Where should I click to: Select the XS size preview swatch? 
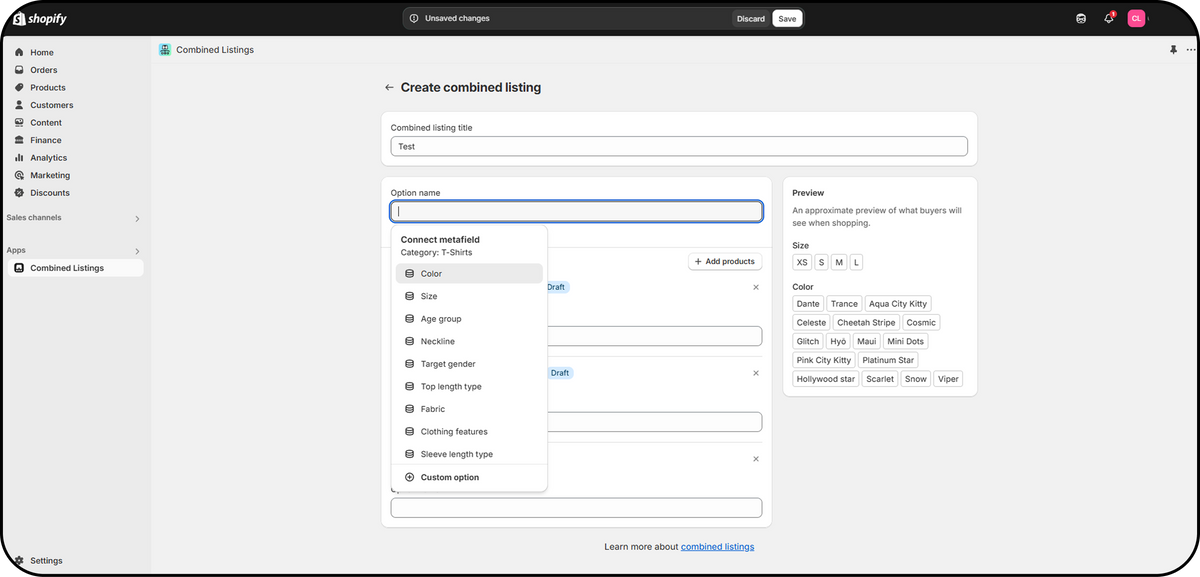pyautogui.click(x=802, y=262)
